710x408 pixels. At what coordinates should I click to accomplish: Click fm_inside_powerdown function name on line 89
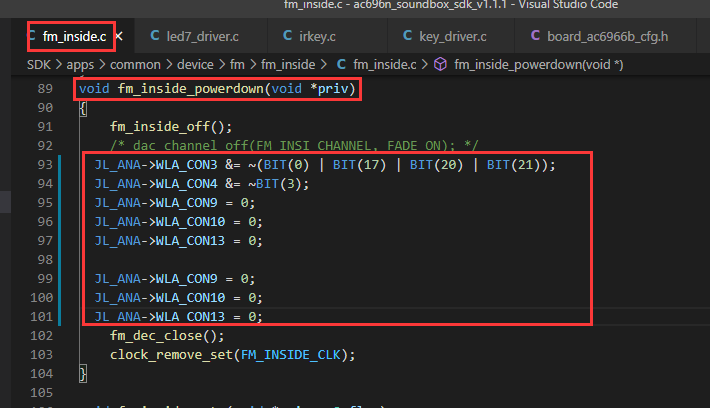coord(191,89)
